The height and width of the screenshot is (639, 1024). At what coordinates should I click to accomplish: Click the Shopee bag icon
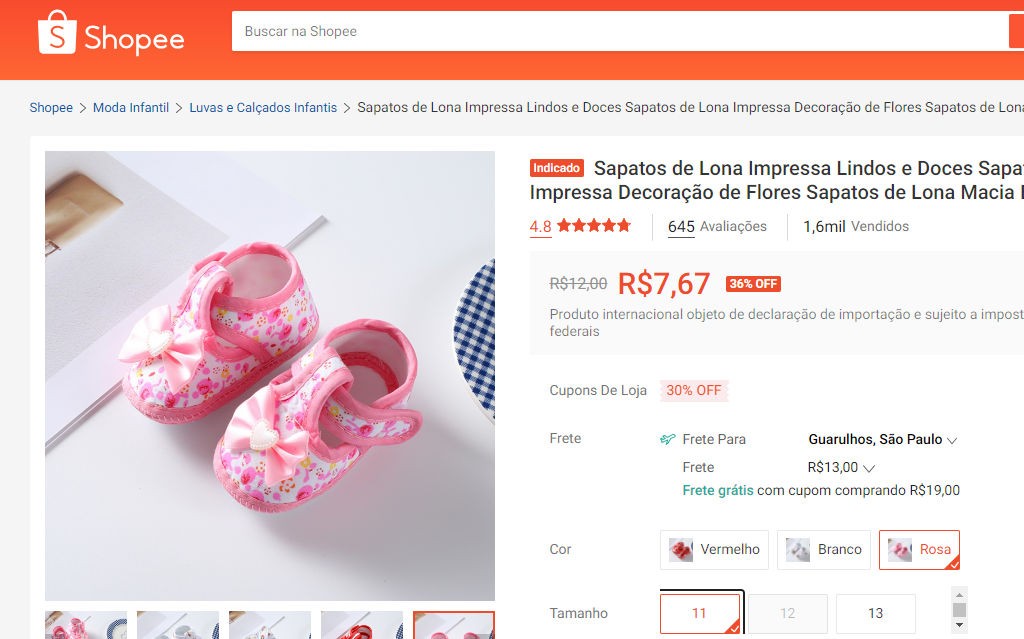pos(56,33)
